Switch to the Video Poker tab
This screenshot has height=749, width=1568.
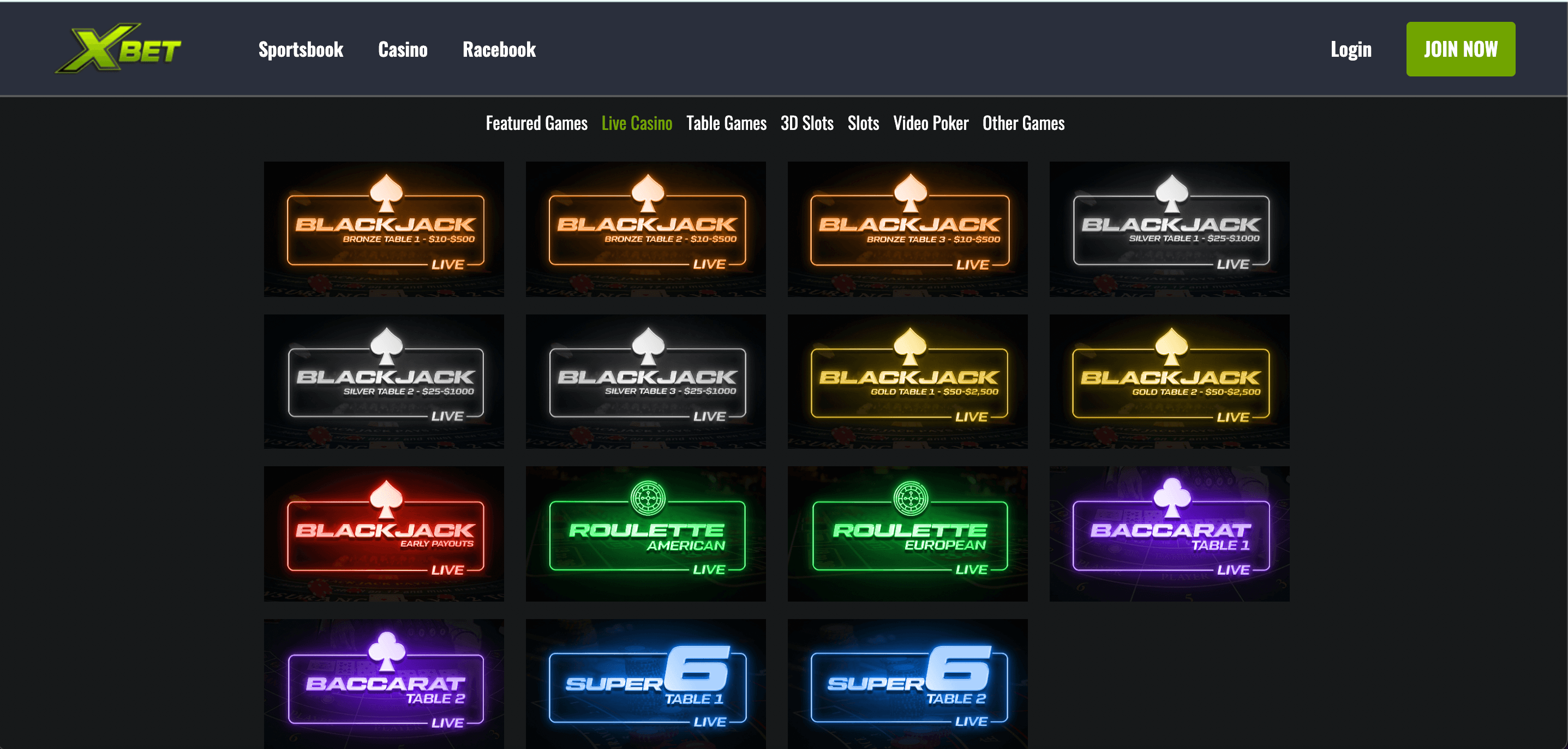click(931, 123)
